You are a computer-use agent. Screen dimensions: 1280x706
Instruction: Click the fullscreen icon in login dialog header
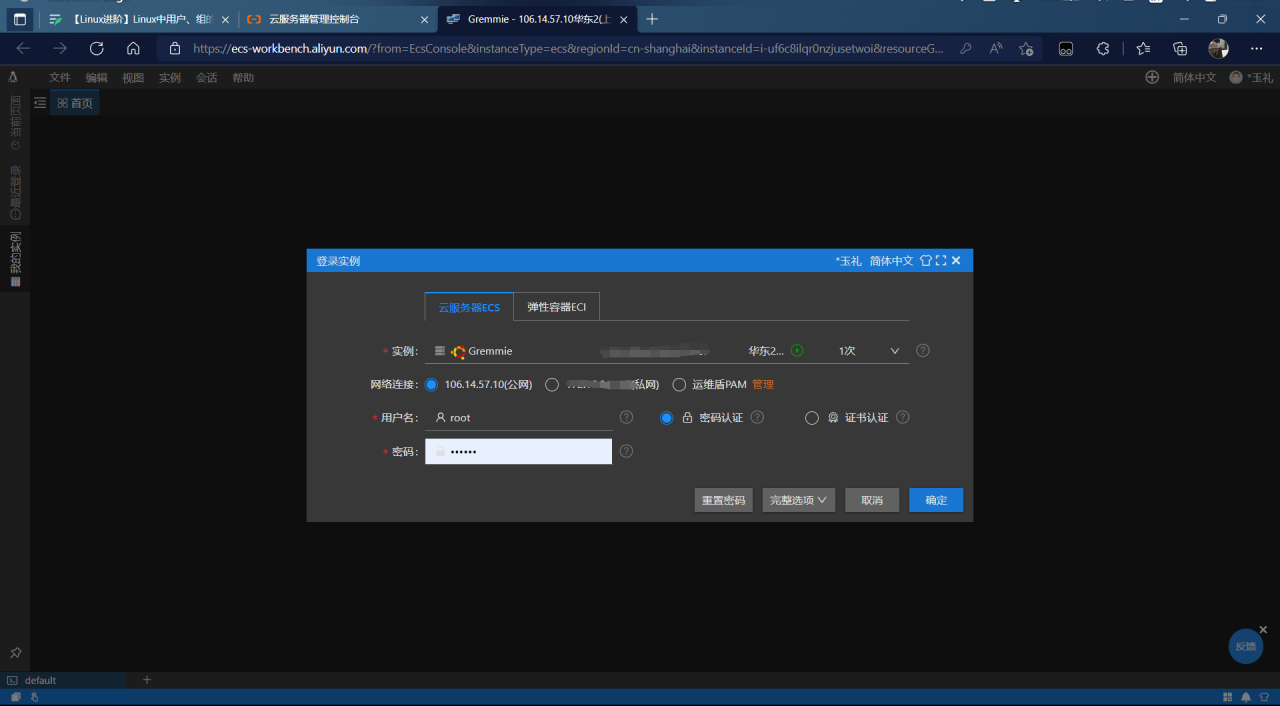click(x=941, y=260)
